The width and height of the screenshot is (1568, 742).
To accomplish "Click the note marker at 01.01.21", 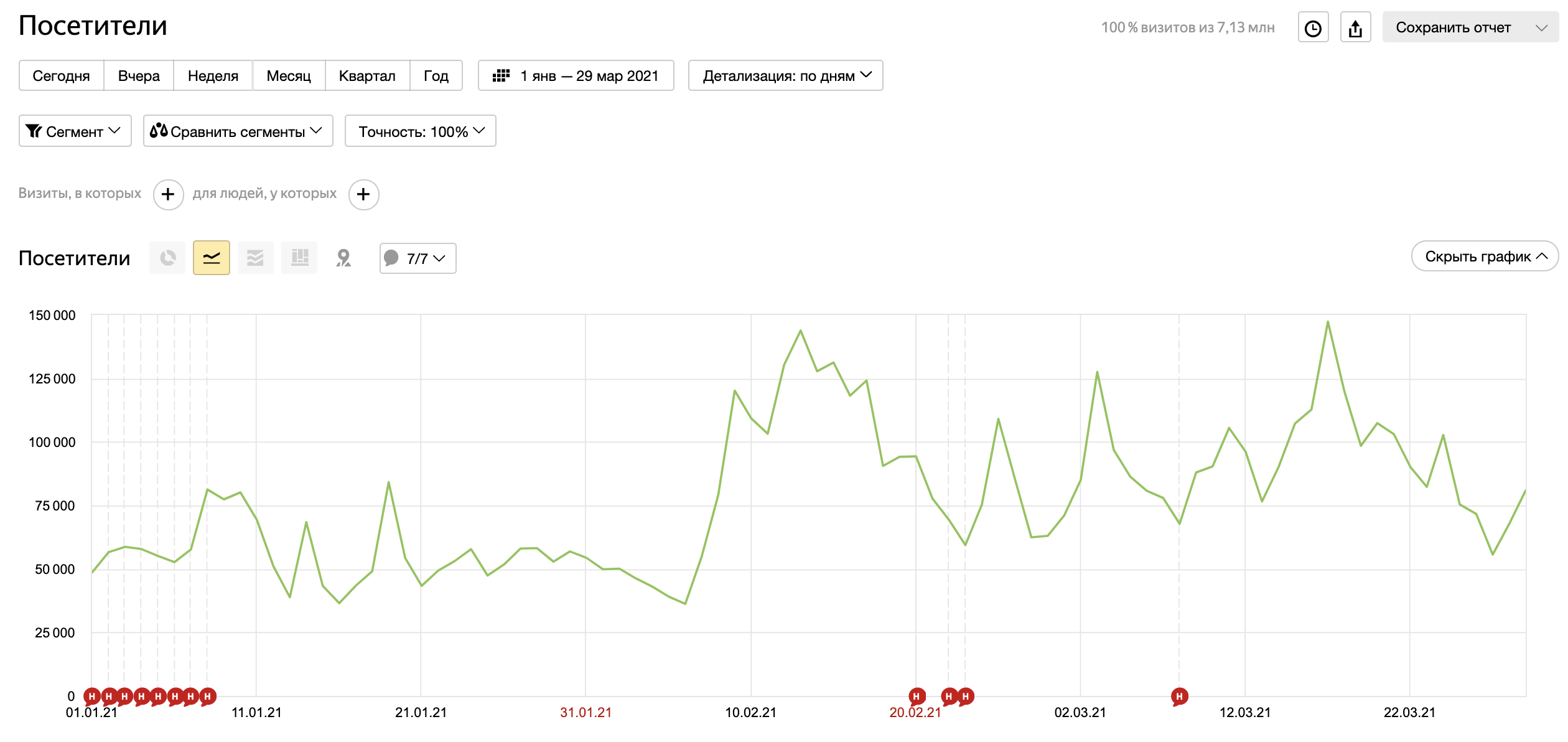I will point(91,697).
